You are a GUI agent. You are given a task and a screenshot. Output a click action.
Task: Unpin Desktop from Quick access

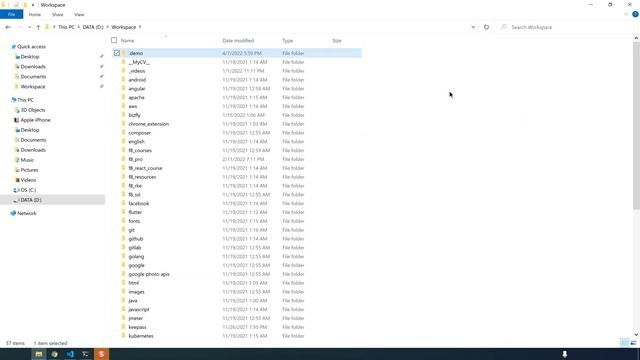(102, 57)
